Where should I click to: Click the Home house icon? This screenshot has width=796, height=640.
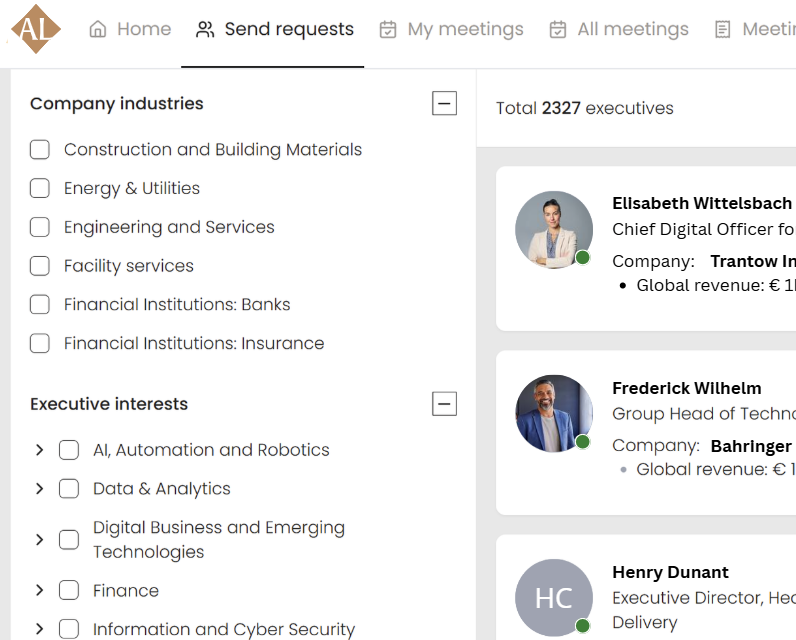(x=98, y=30)
